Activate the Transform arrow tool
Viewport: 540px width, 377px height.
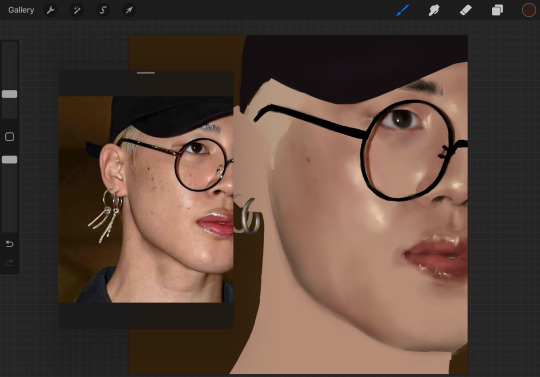[129, 10]
